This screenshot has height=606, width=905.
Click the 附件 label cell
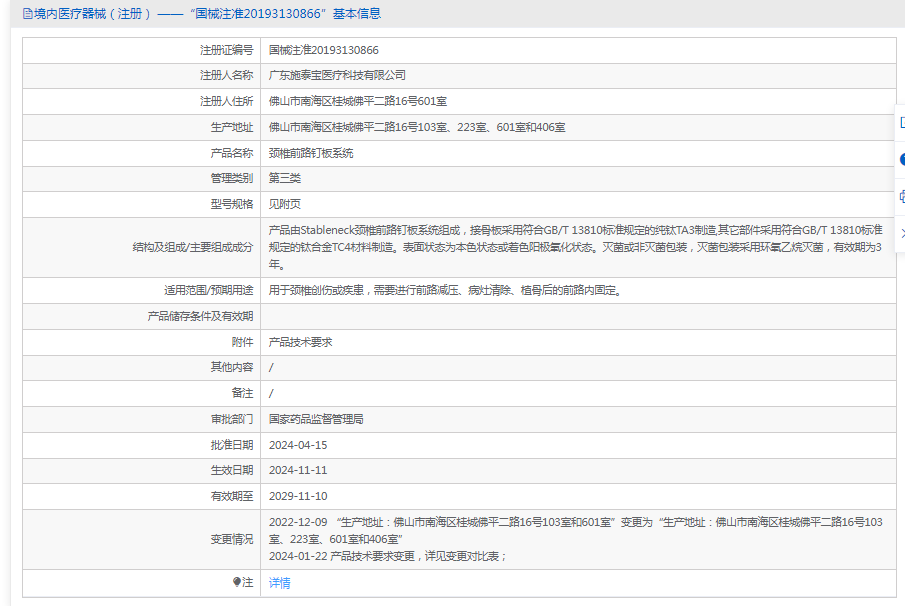tap(142, 342)
